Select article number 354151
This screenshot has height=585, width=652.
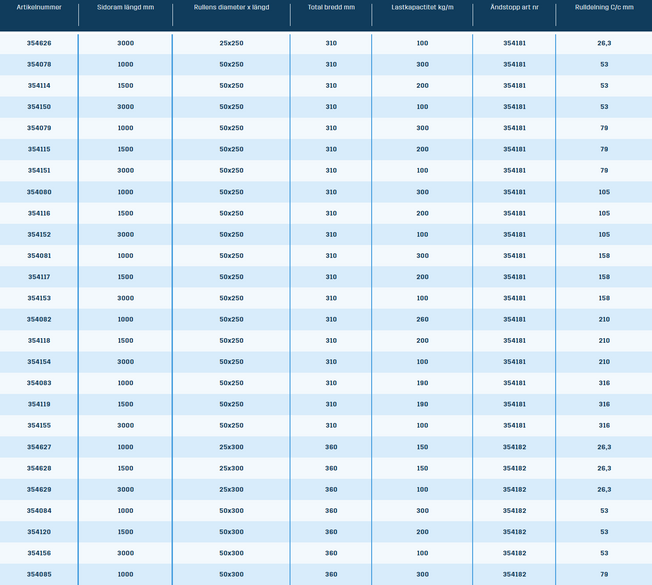(x=39, y=170)
